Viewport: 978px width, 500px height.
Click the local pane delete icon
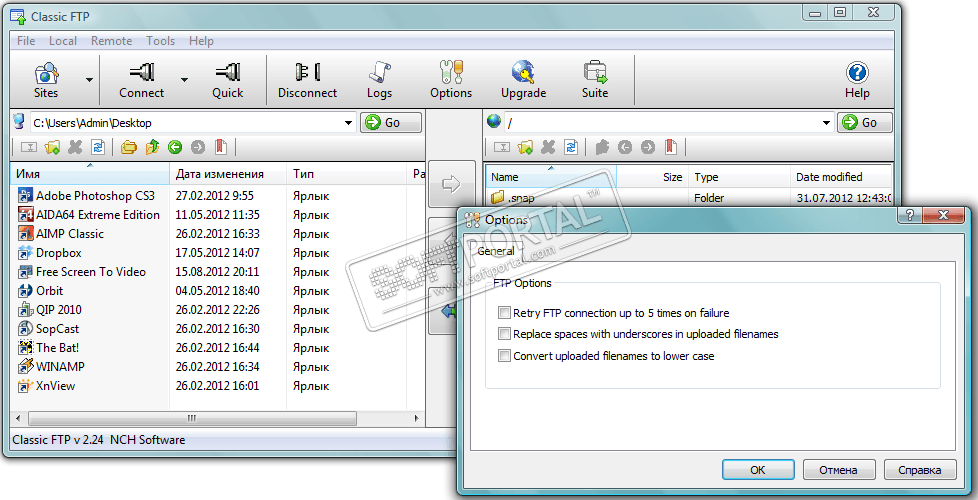75,147
